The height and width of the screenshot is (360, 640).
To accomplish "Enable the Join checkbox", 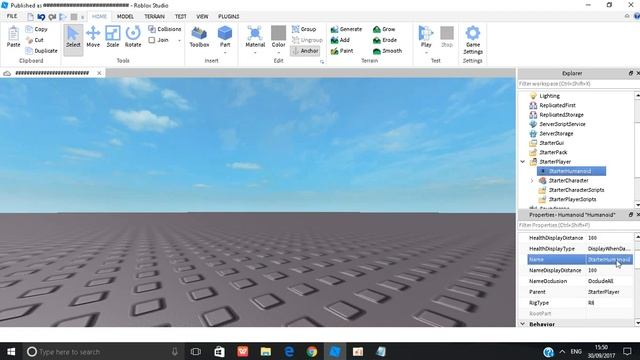I will [152, 40].
